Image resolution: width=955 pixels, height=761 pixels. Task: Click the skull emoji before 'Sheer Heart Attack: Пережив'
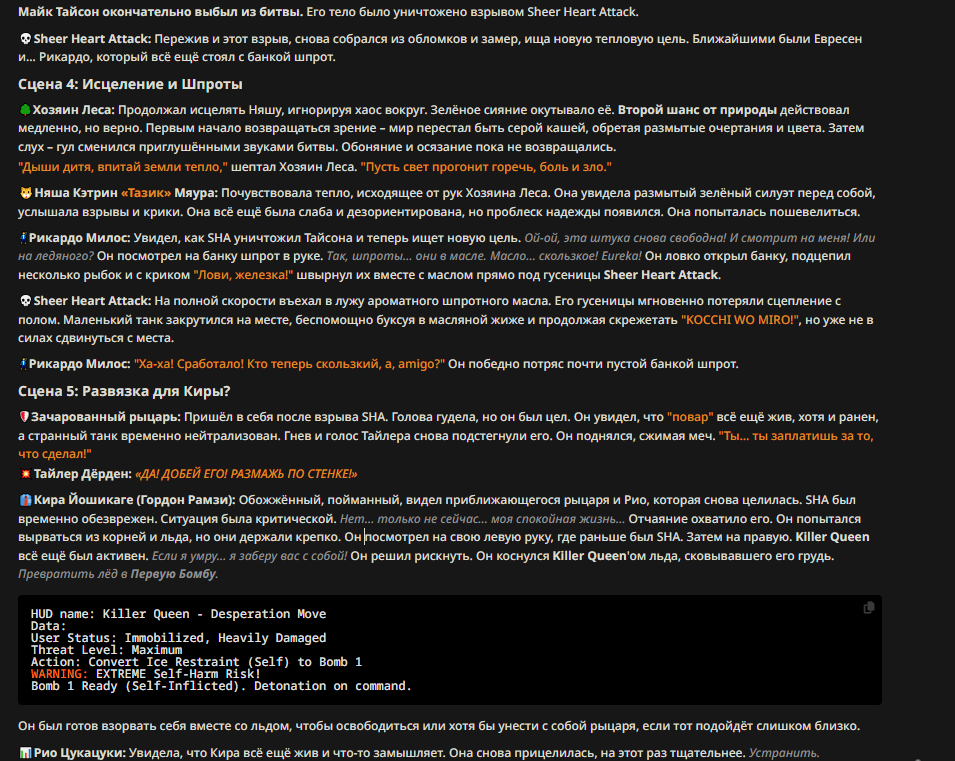[x=26, y=39]
